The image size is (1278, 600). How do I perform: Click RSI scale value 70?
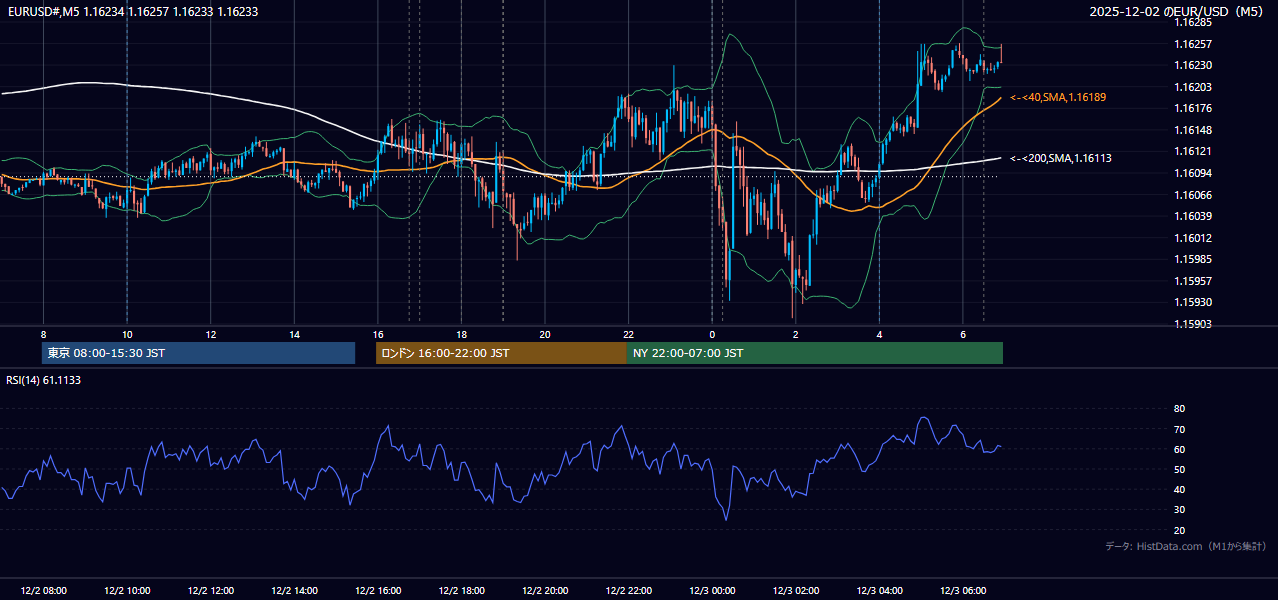[x=1180, y=429]
